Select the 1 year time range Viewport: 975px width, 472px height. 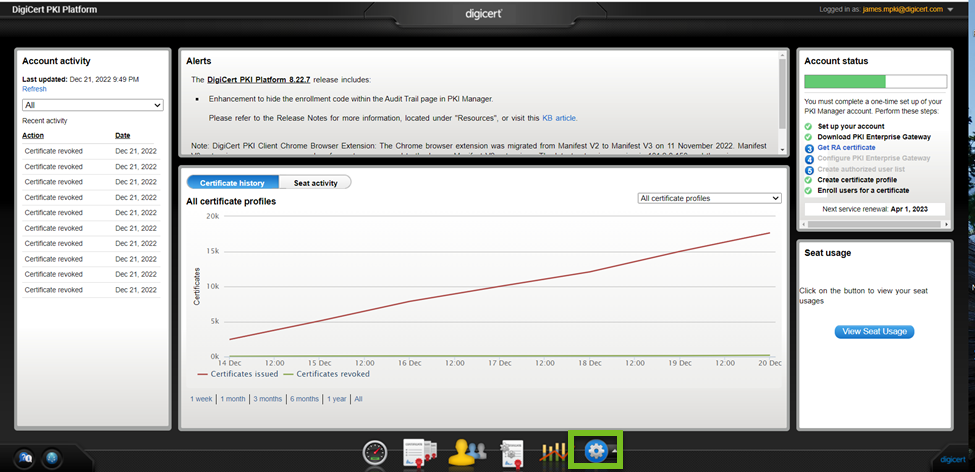[336, 399]
